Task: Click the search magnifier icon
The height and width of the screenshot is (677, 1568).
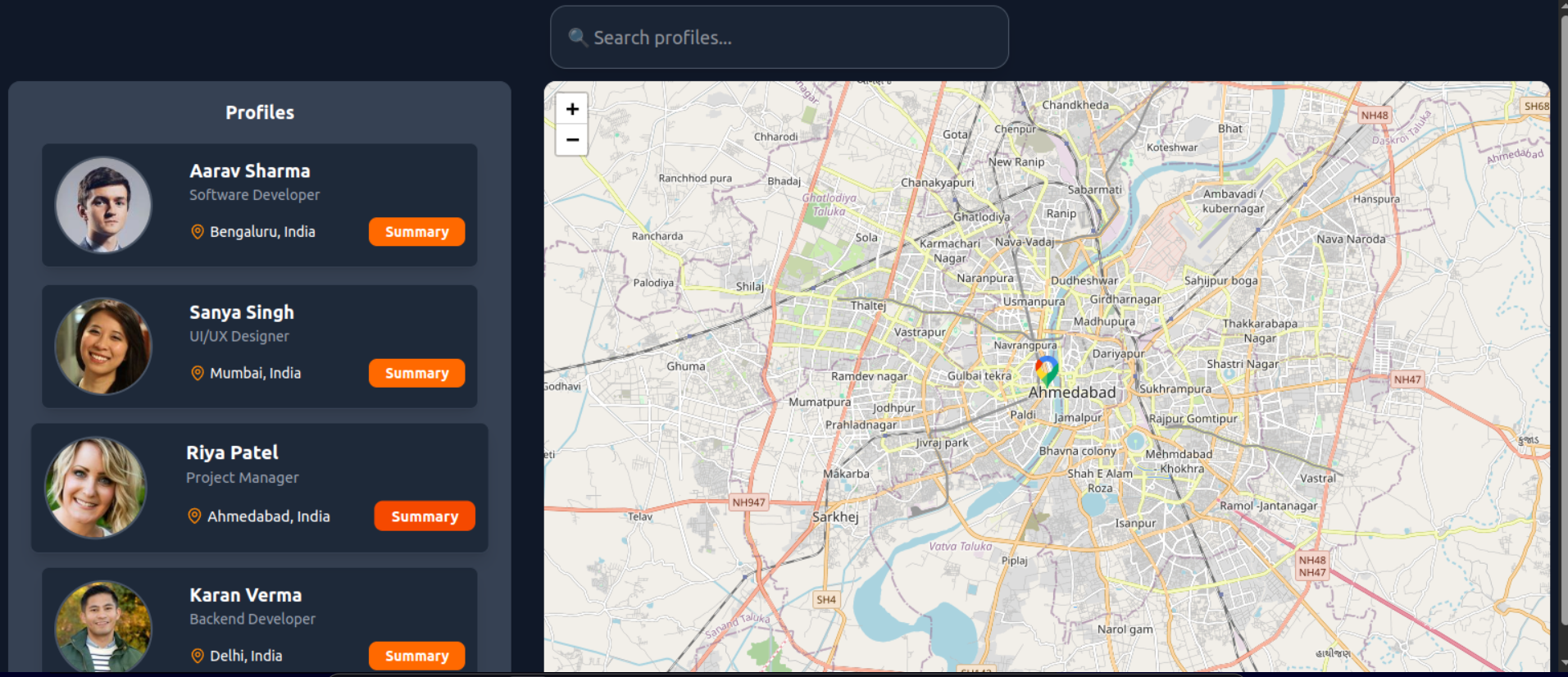Action: coord(578,38)
